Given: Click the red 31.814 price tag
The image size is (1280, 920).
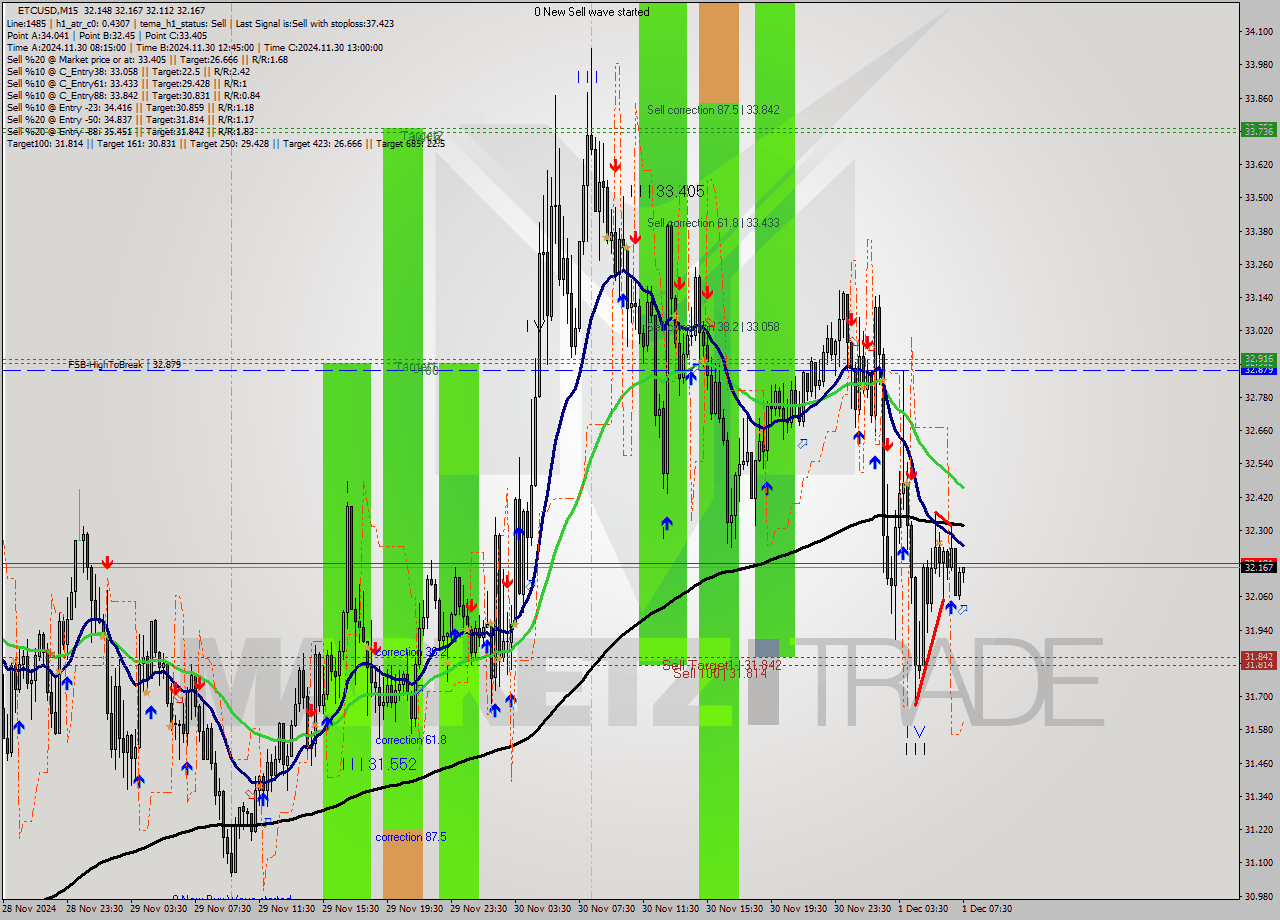Looking at the screenshot, I should [x=1258, y=665].
